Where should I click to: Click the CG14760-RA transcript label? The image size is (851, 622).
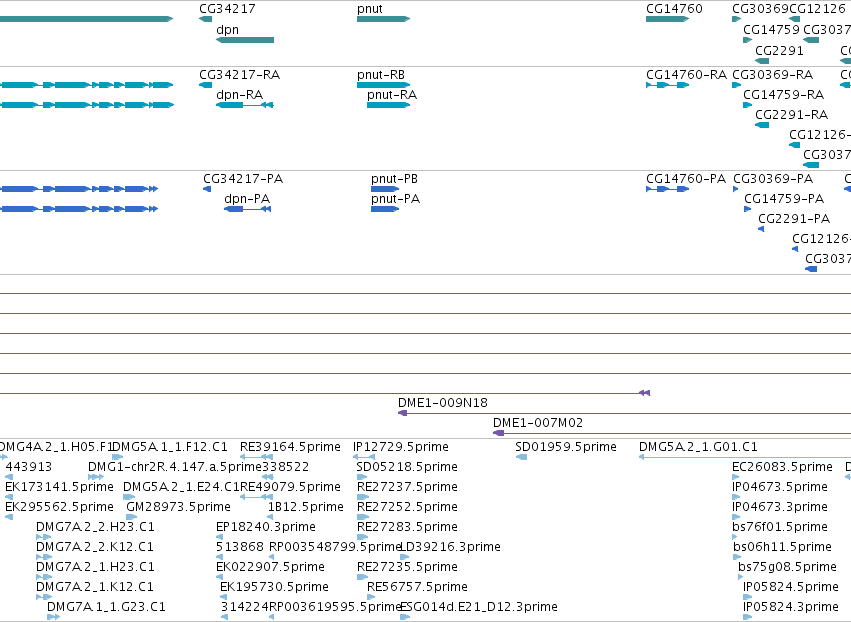pos(687,75)
